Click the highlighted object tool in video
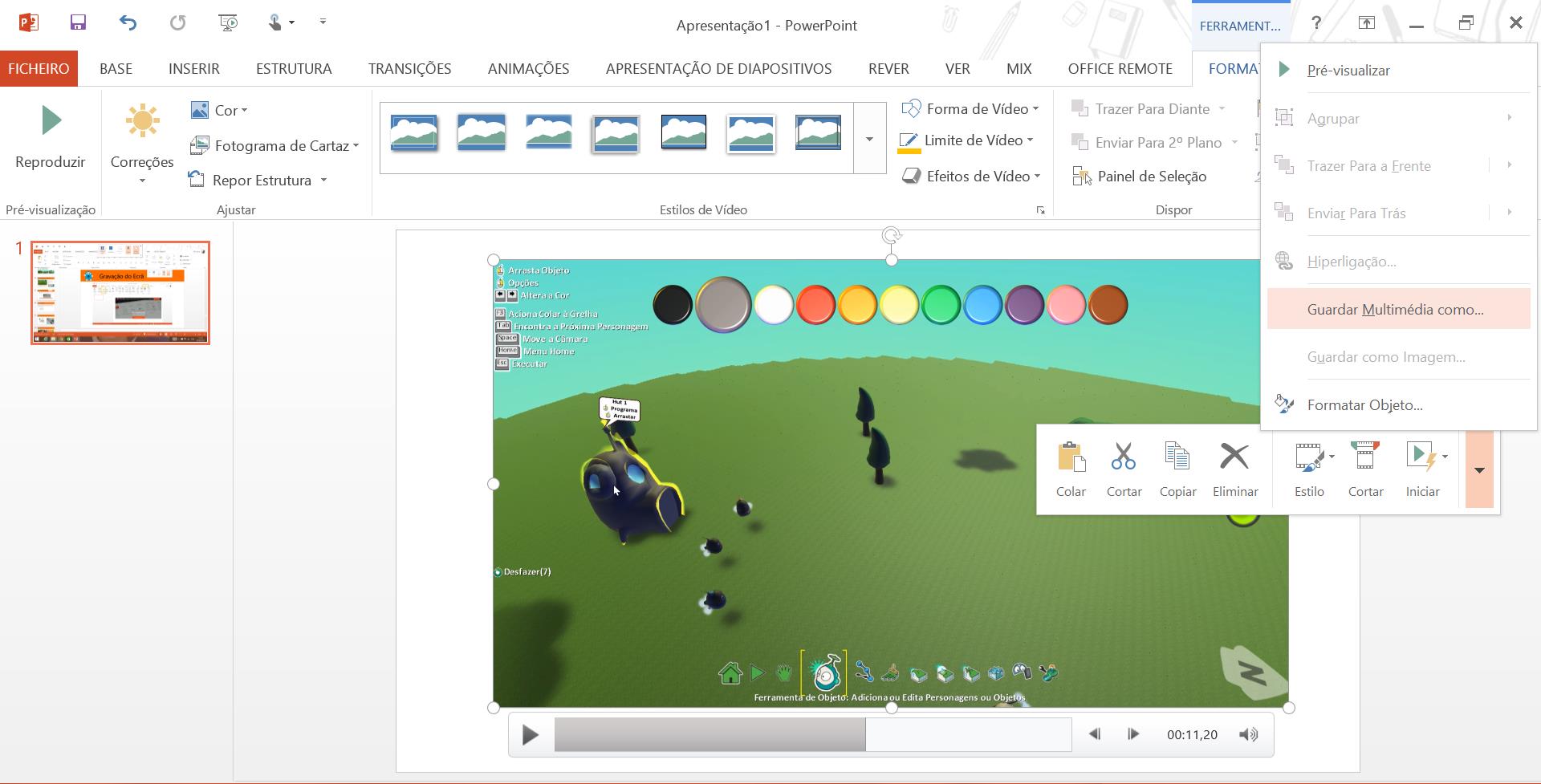This screenshot has height=784, width=1541. coord(824,672)
